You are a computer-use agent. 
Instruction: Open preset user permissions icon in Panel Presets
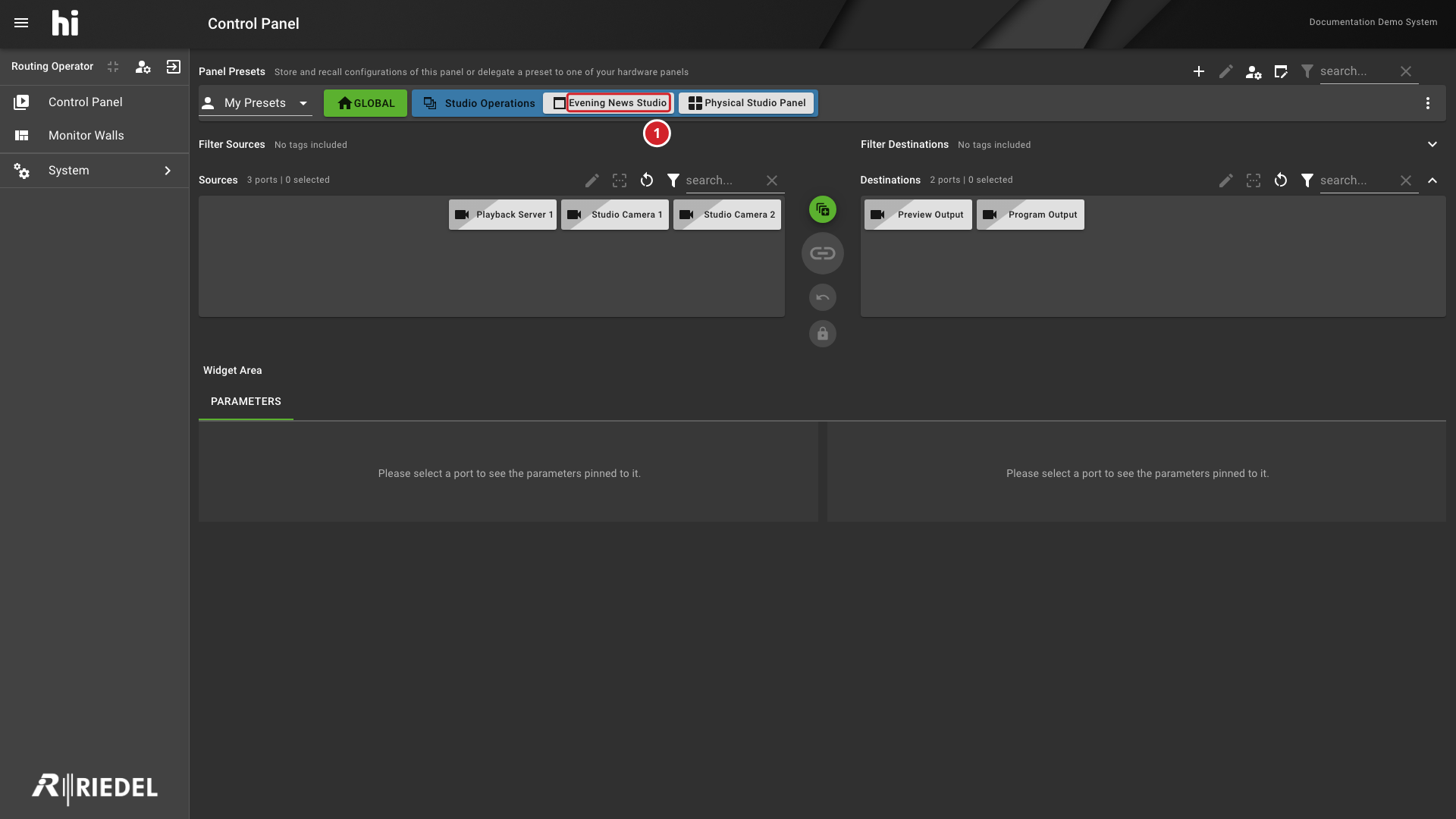click(1254, 71)
